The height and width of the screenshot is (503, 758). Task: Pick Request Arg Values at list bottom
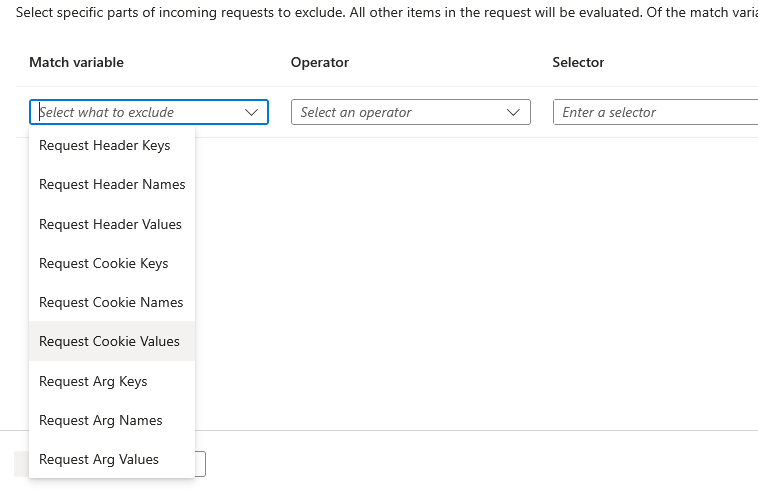(99, 459)
